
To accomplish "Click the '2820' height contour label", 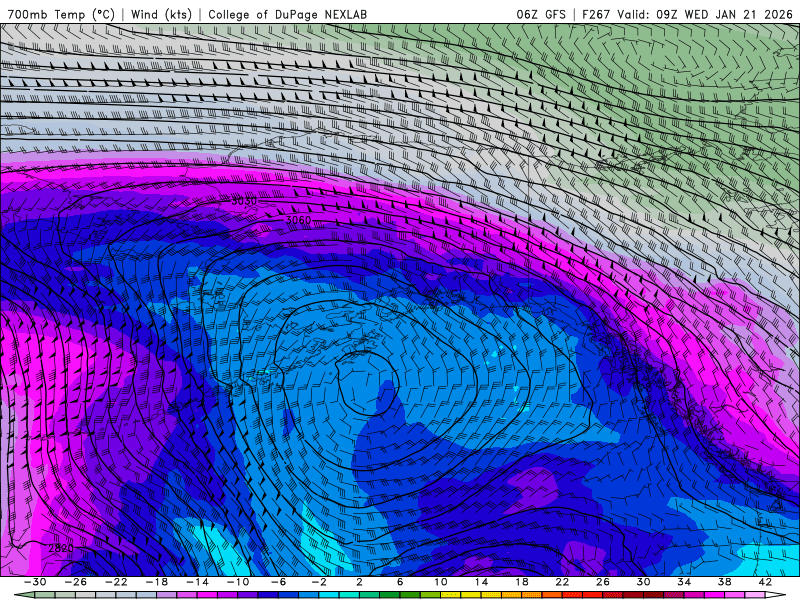I will point(61,548).
